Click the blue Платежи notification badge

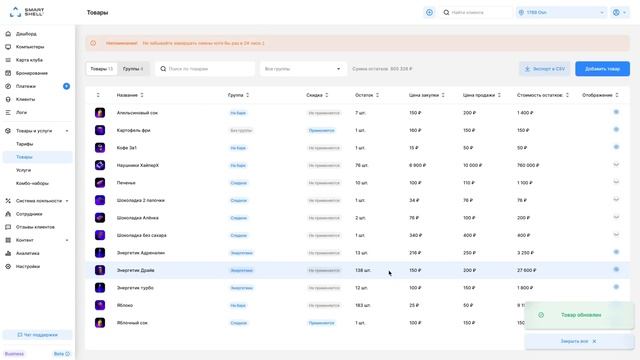click(x=67, y=86)
